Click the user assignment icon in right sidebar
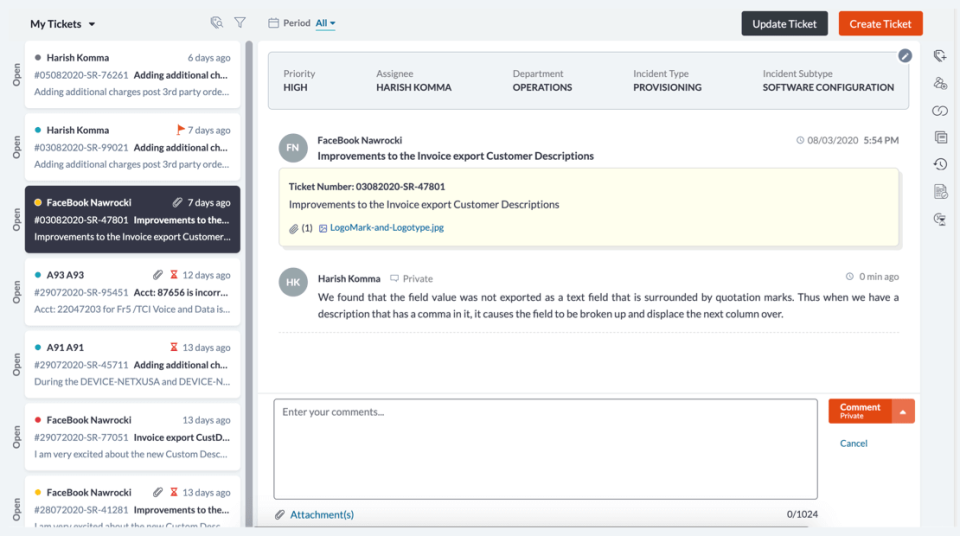 940,83
